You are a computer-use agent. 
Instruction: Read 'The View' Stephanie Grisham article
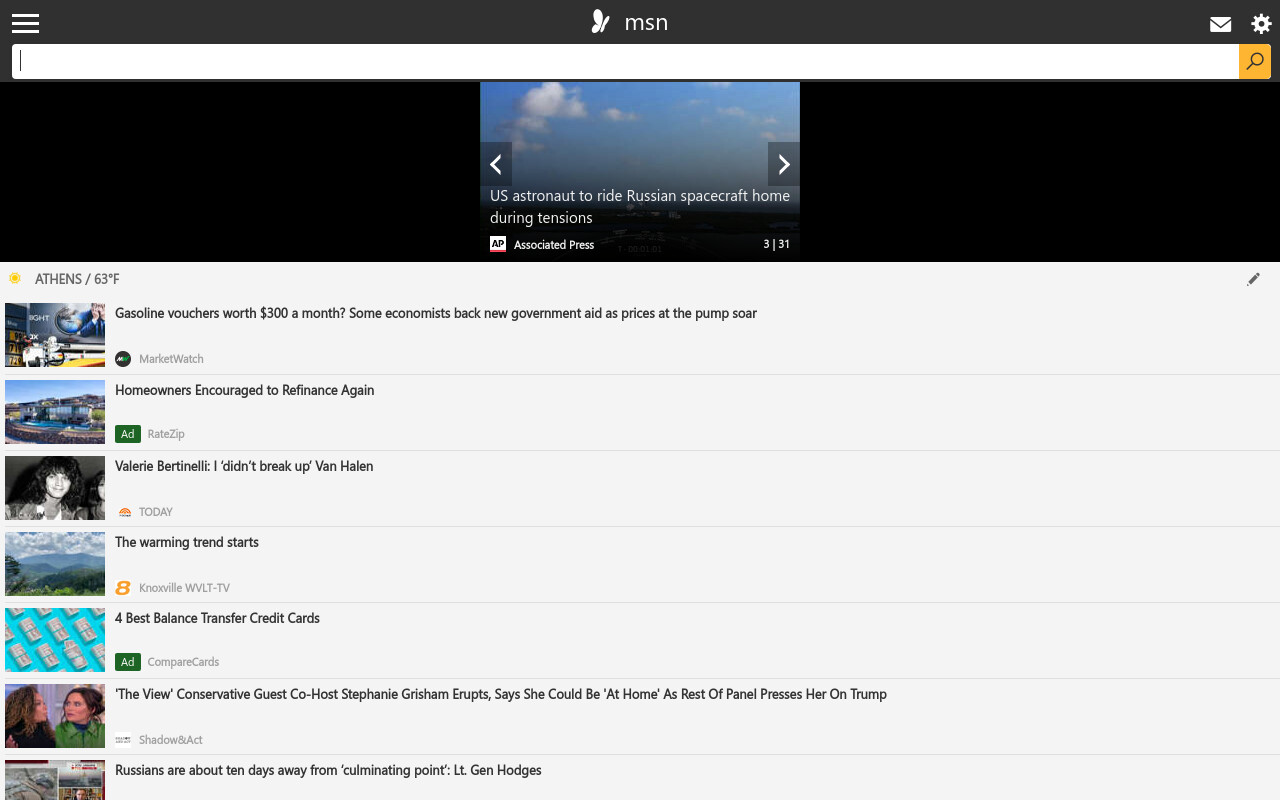501,694
